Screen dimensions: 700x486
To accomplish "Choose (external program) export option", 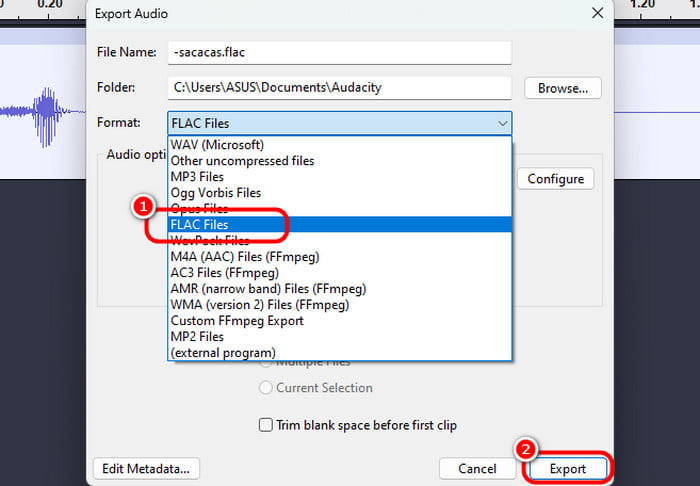I will pos(339,353).
